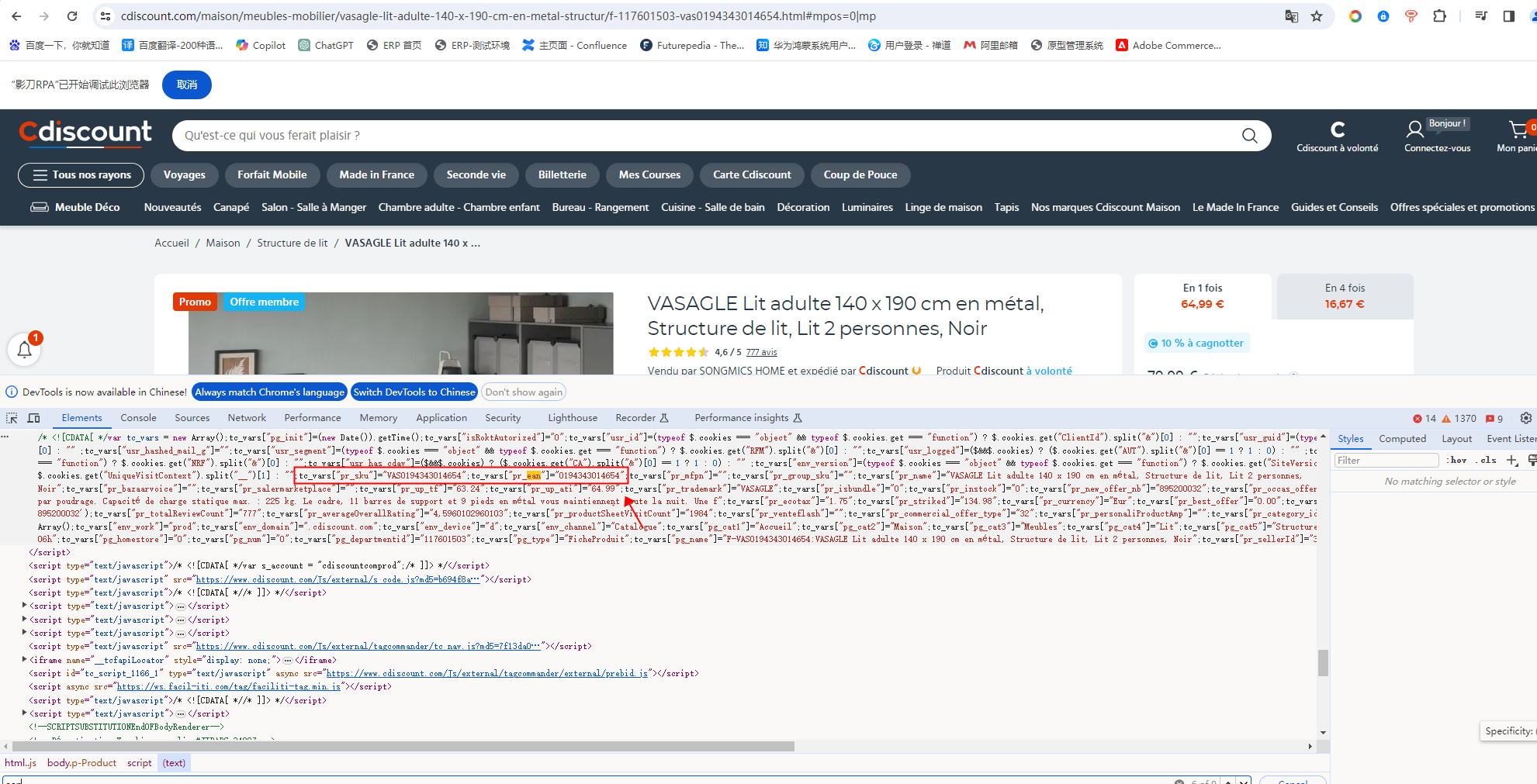
Task: Activate the DevTools element inspector icon
Action: click(x=12, y=418)
